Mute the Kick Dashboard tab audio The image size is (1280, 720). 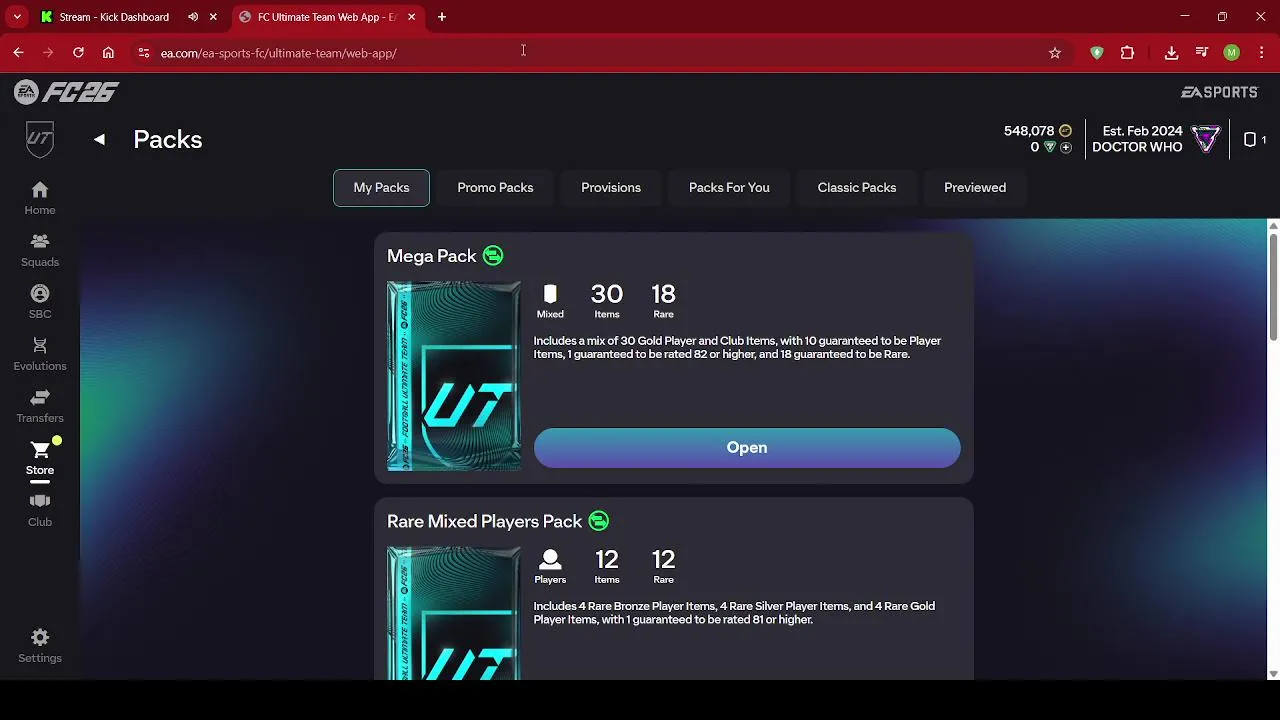193,17
